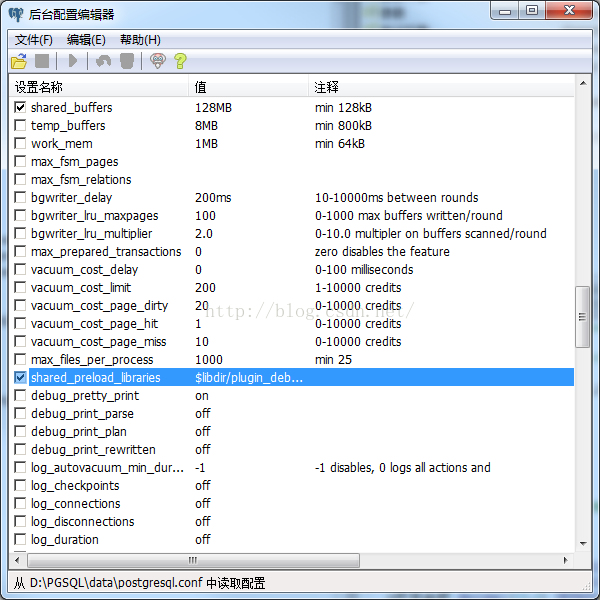Select the log_disconnections setting
The width and height of the screenshot is (600, 600).
pos(82,522)
